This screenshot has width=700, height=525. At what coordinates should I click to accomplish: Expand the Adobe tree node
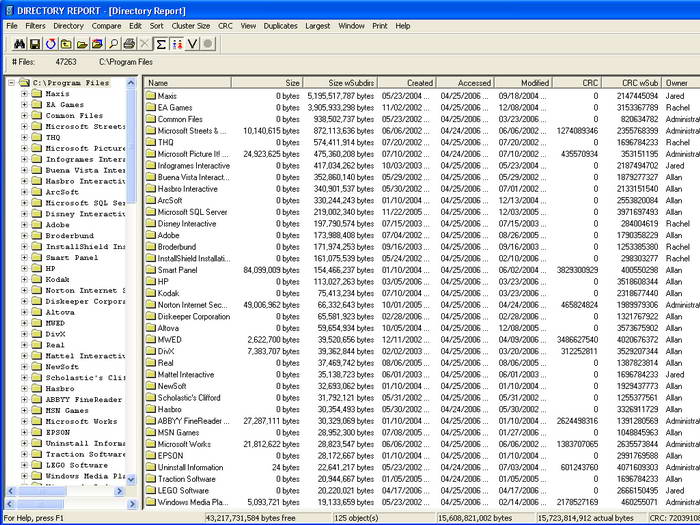tap(25, 225)
